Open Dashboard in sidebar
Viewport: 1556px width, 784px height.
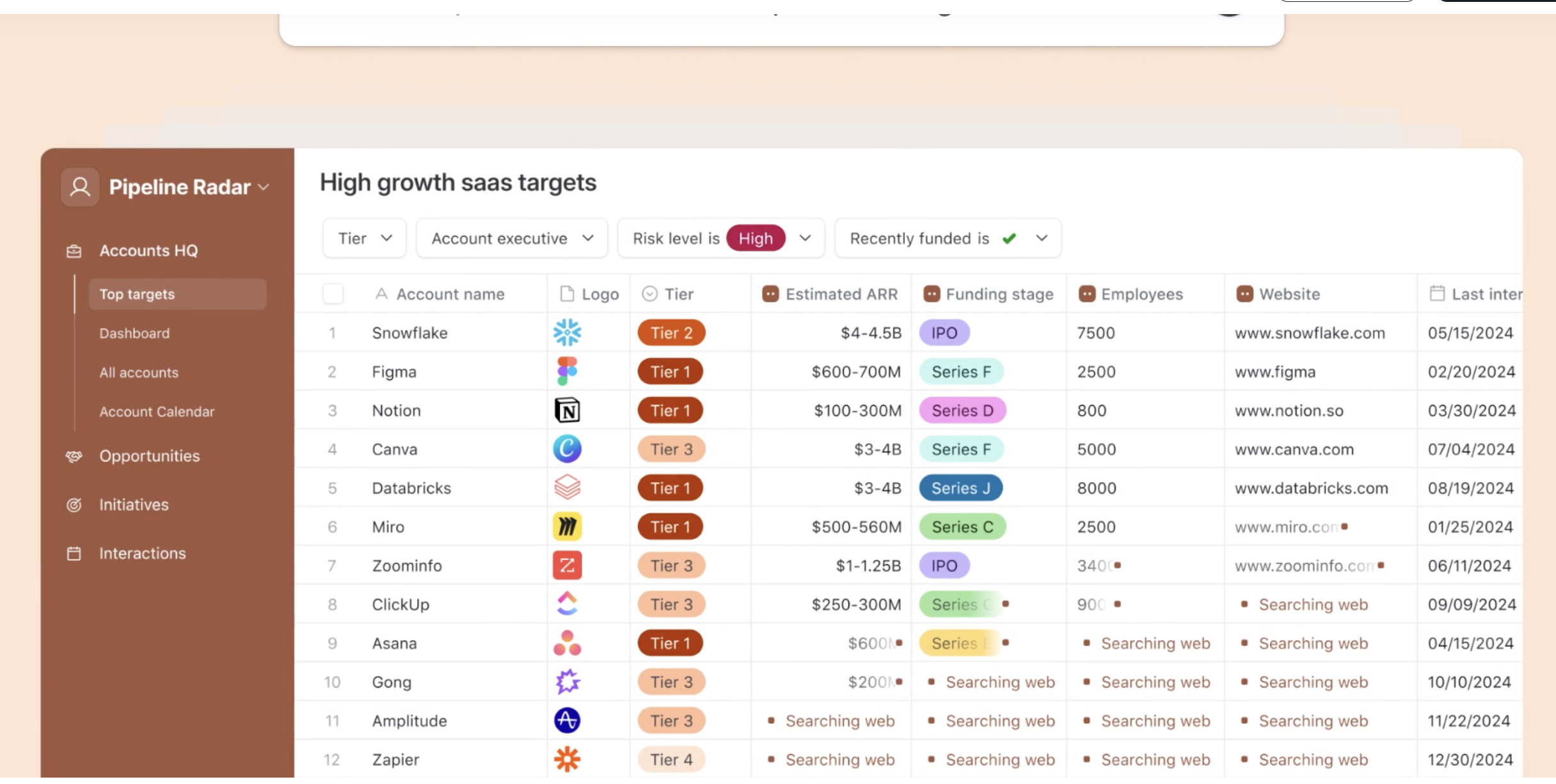[x=134, y=333]
